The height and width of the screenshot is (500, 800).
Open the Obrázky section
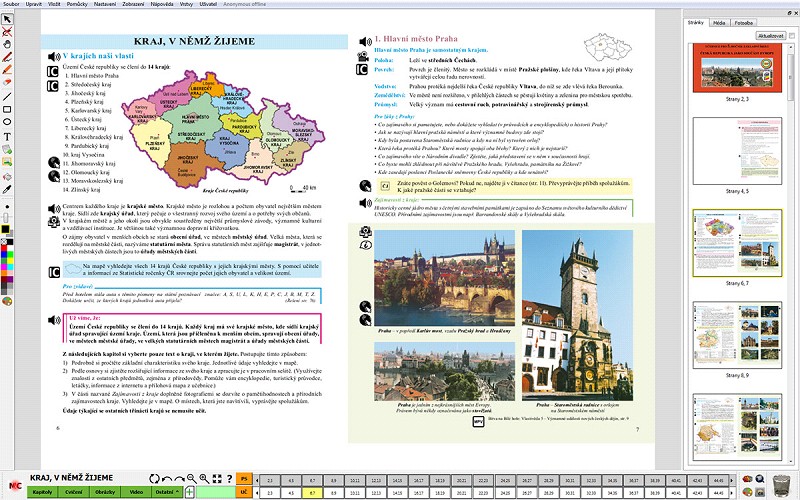[105, 492]
